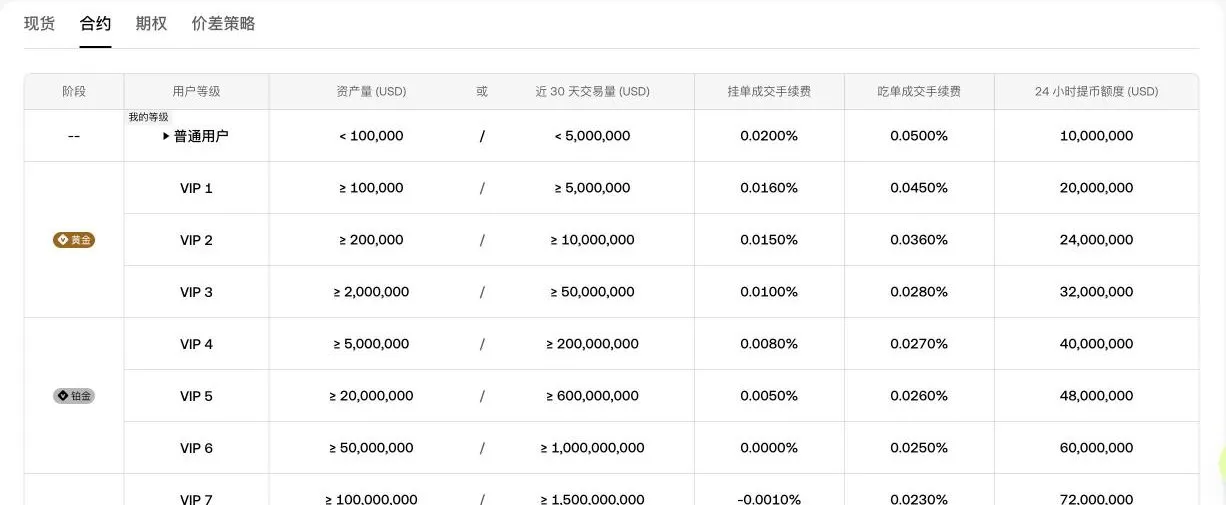Click the 我的等级 label tag

pos(148,117)
